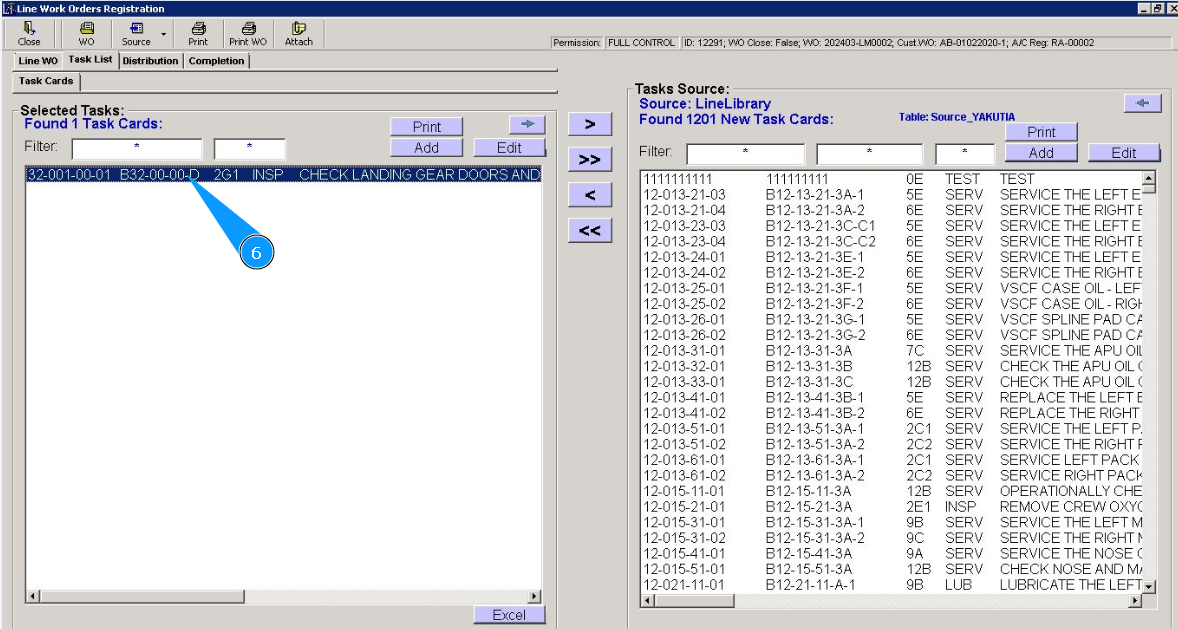
Task: Select source row 12-013-23-03
Action: pyautogui.click(x=892, y=225)
